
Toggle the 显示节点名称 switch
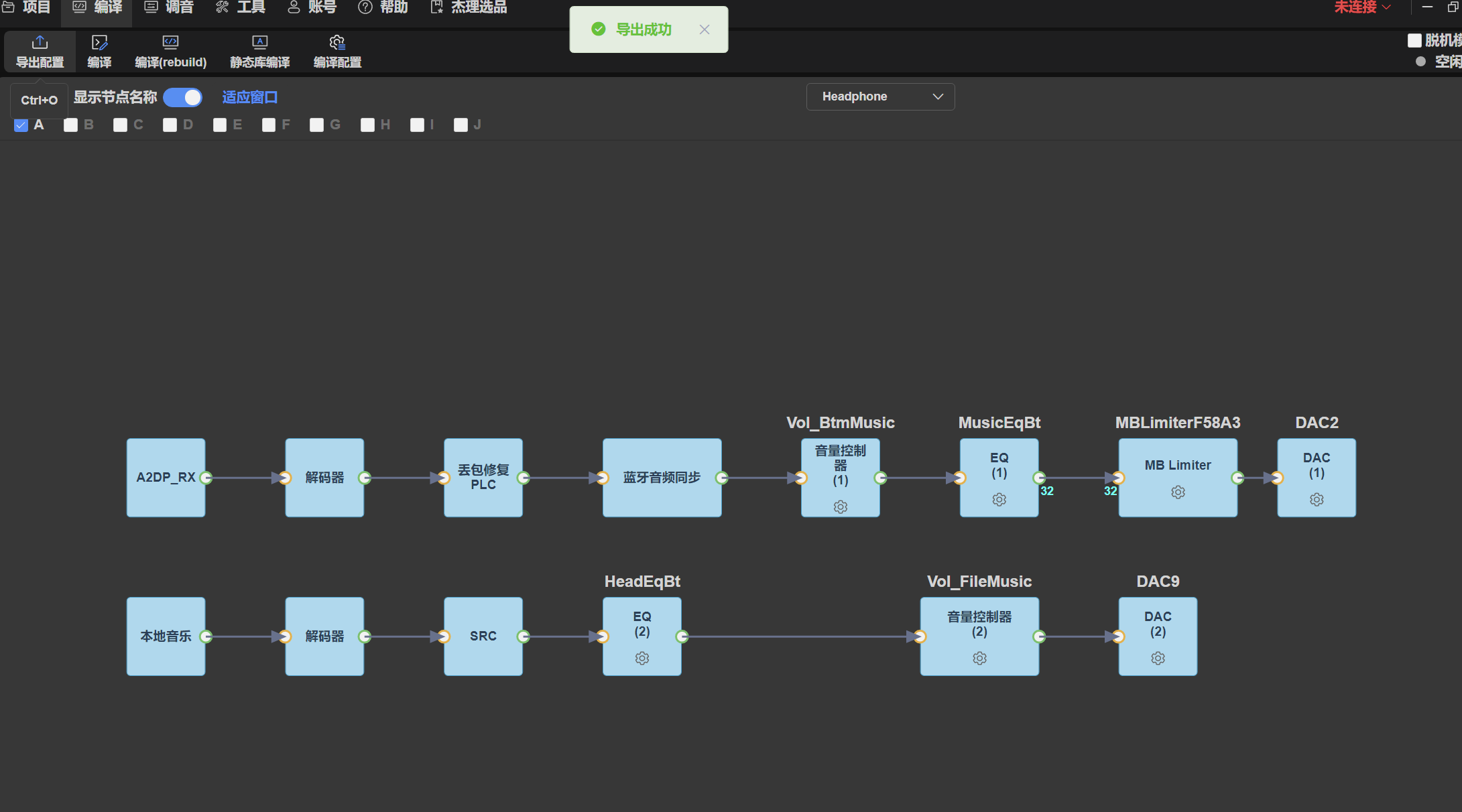pyautogui.click(x=182, y=98)
